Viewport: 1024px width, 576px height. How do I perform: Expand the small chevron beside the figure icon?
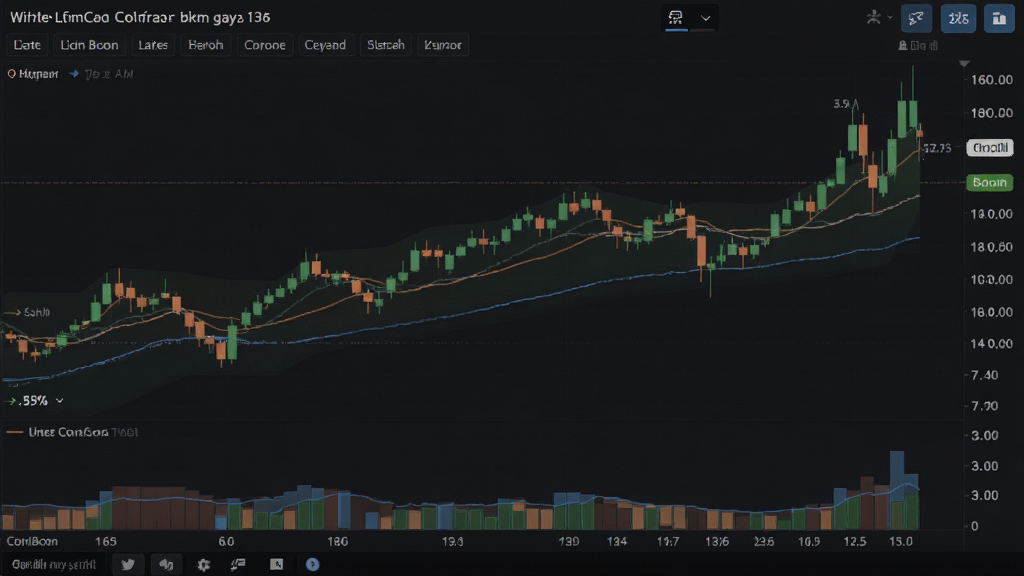point(889,18)
